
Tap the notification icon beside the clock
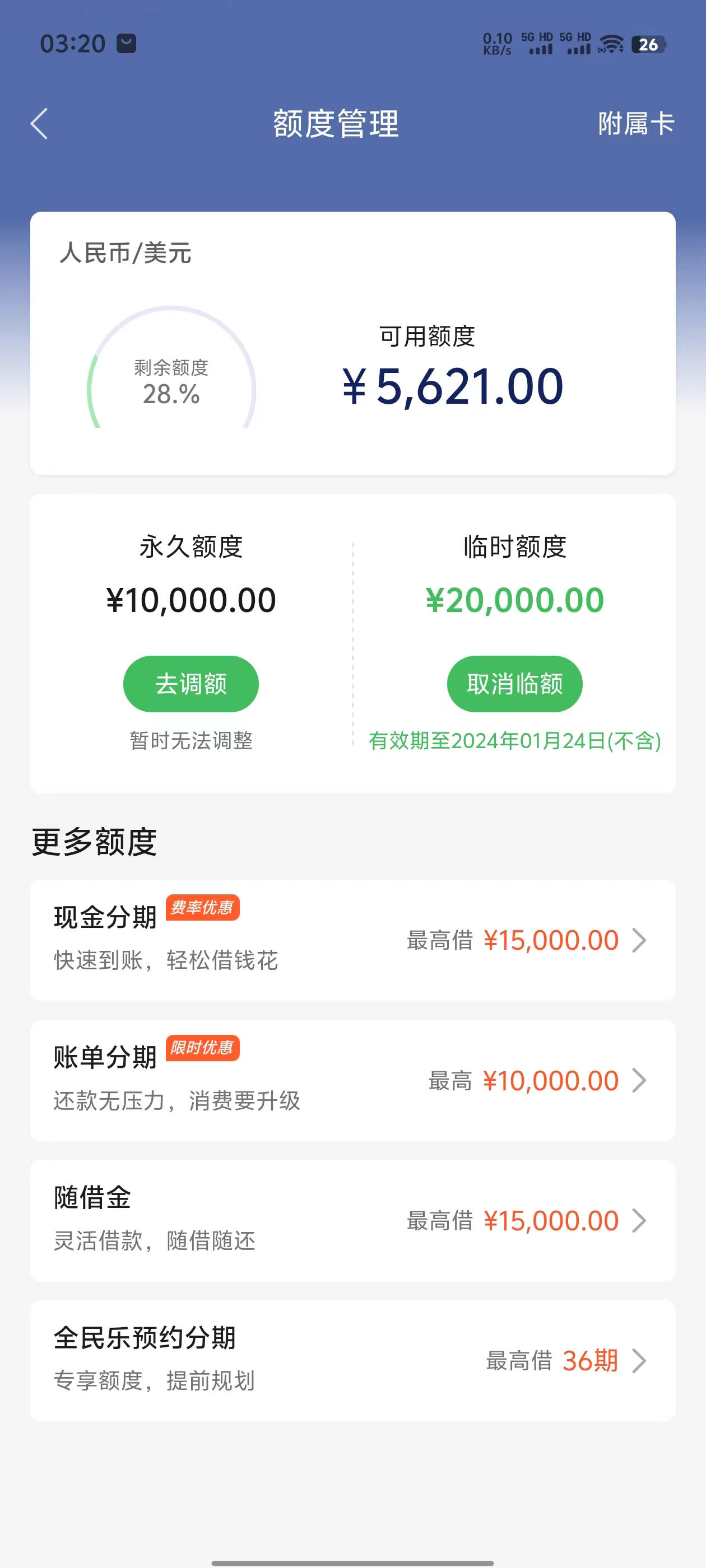(x=126, y=43)
